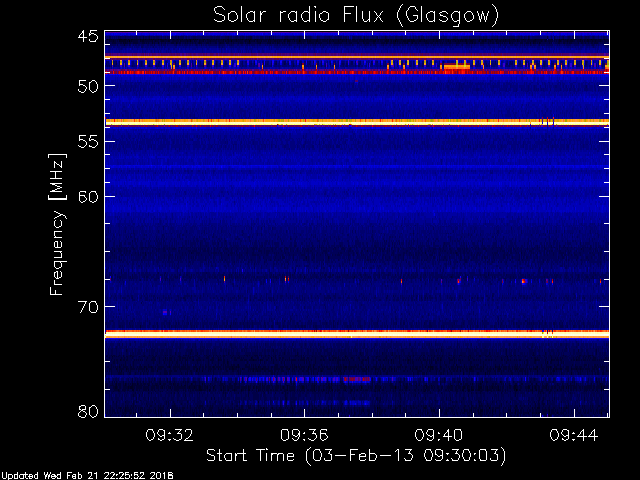
Task: Click the red noisy band near 49 MHz
Action: pyautogui.click(x=357, y=72)
